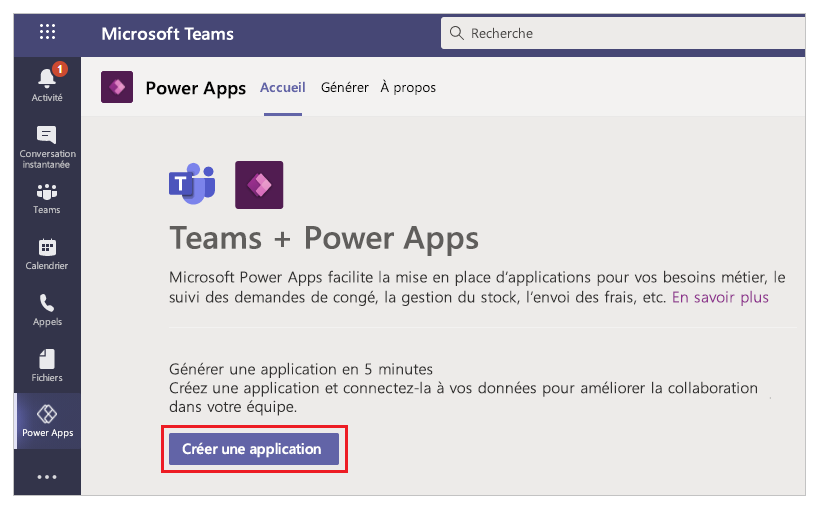This screenshot has width=819, height=506.
Task: Click the Power Apps header logo
Action: (117, 87)
